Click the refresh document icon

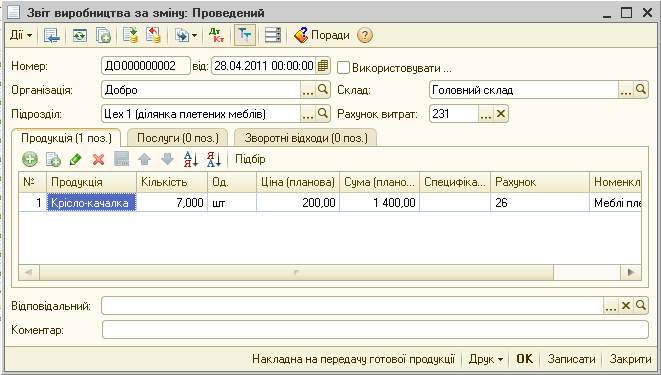point(80,35)
